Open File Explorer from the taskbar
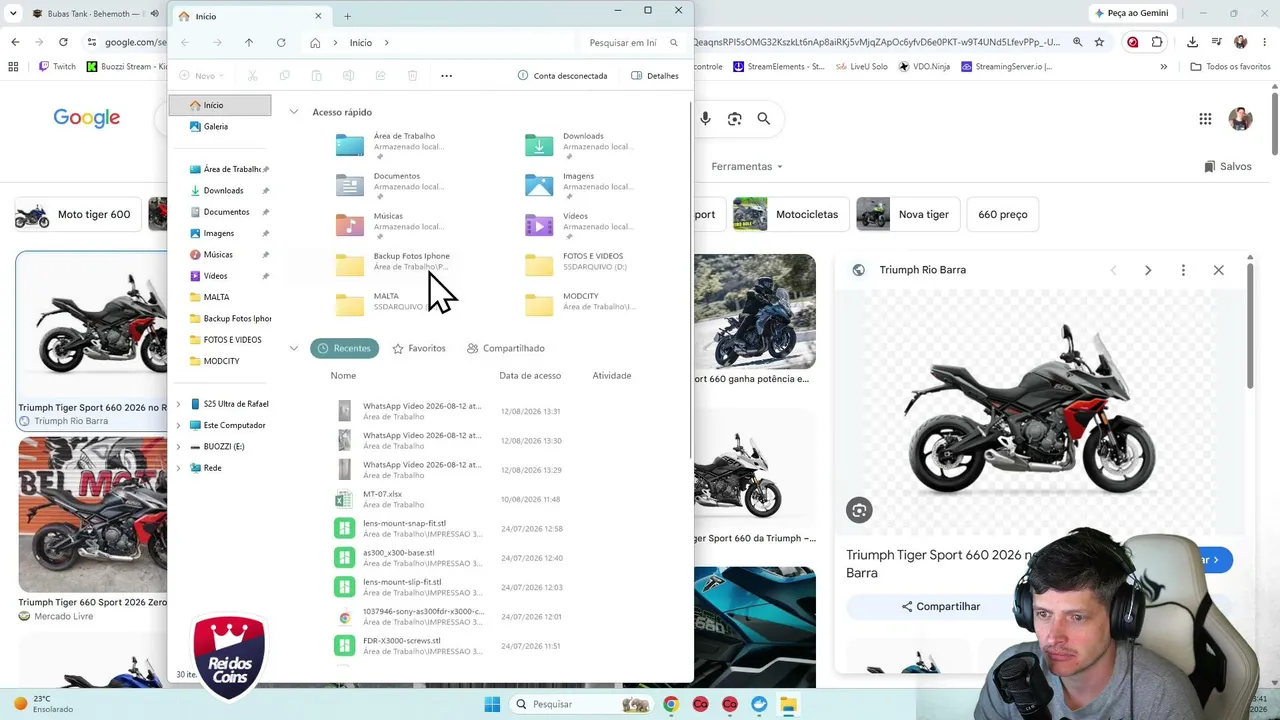1280x720 pixels. click(x=788, y=704)
